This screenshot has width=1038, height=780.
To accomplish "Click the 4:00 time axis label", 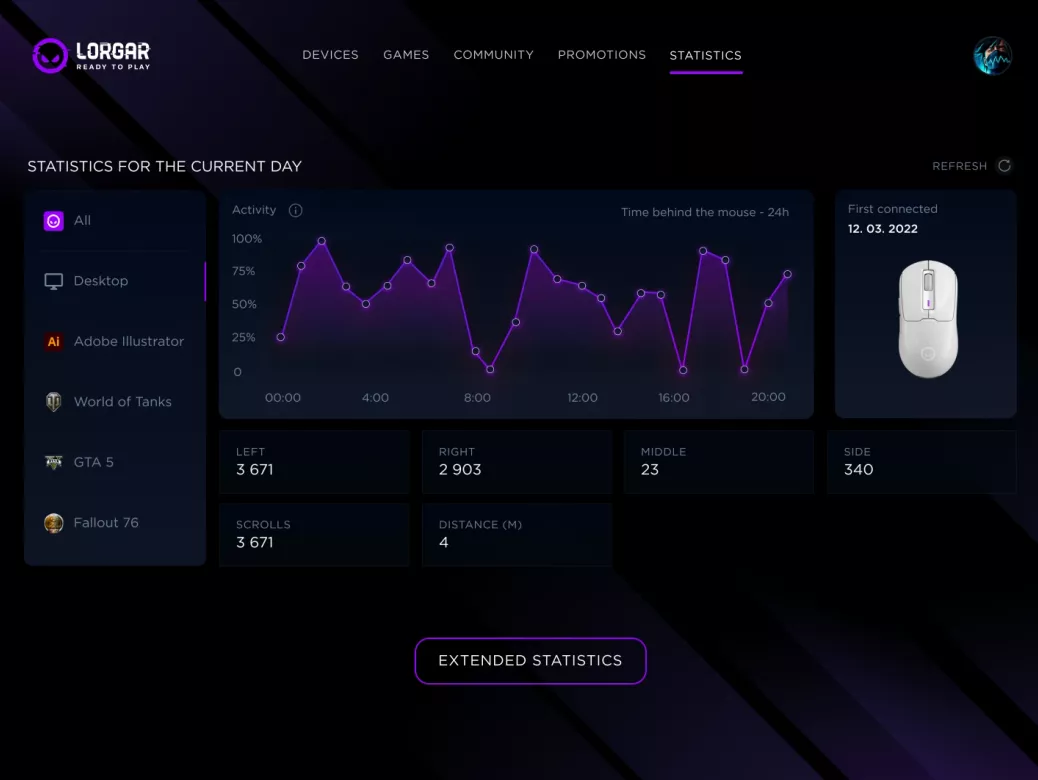I will point(375,398).
